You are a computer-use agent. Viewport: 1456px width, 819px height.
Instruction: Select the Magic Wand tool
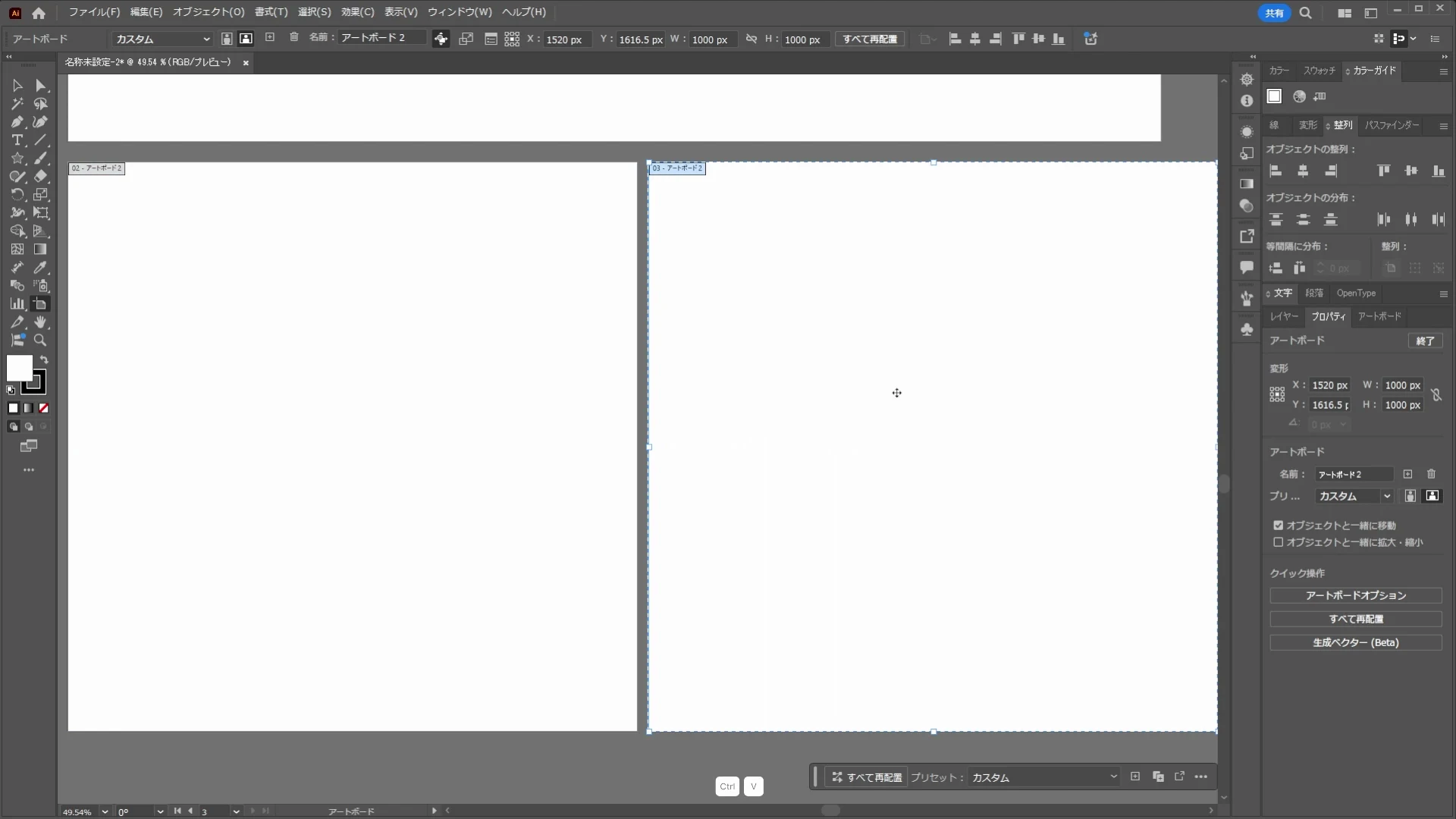pyautogui.click(x=17, y=104)
